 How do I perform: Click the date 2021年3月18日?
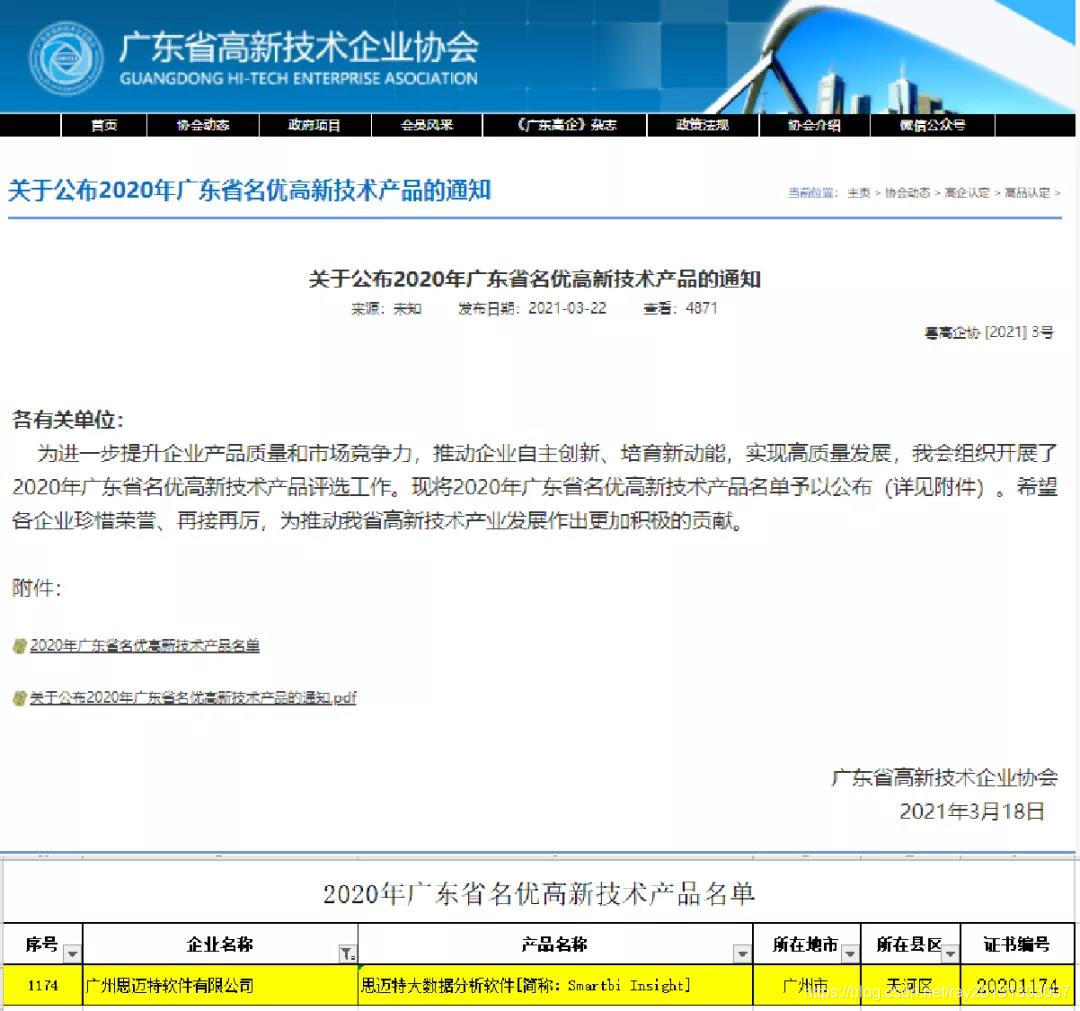click(972, 811)
